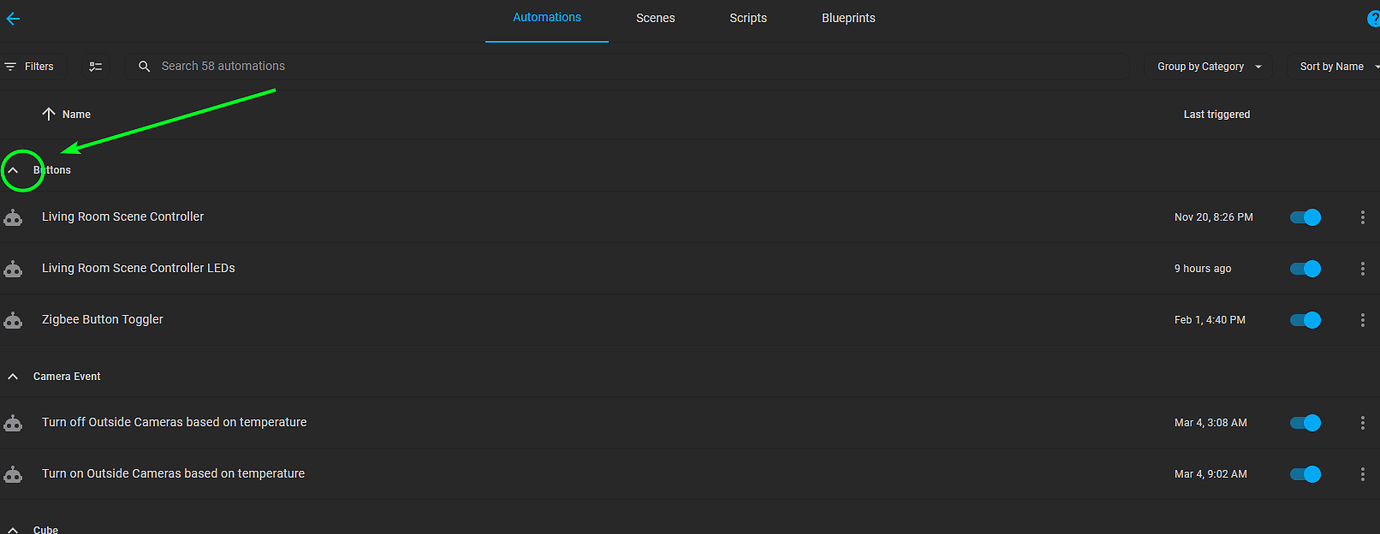This screenshot has width=1380, height=534.
Task: Disable Turn on Outside Cameras automation
Action: pyautogui.click(x=1305, y=474)
